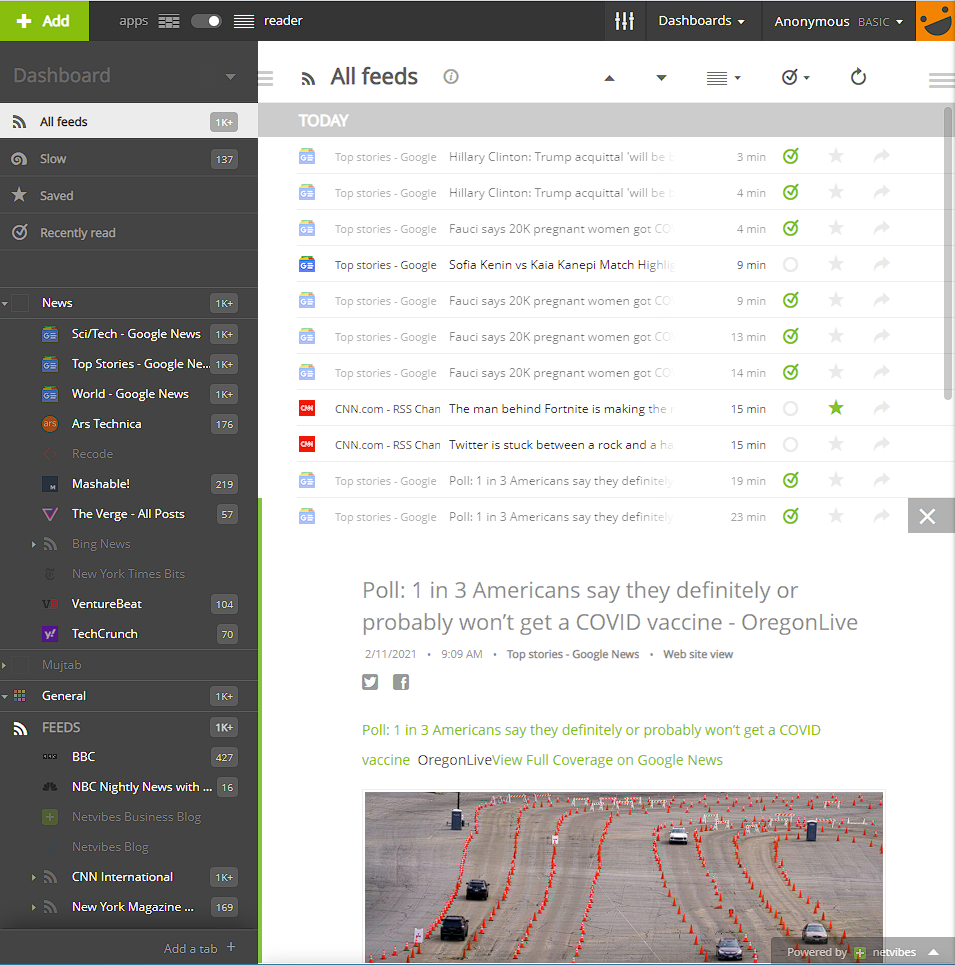Share the article on Facebook
The image size is (955, 965).
[401, 682]
